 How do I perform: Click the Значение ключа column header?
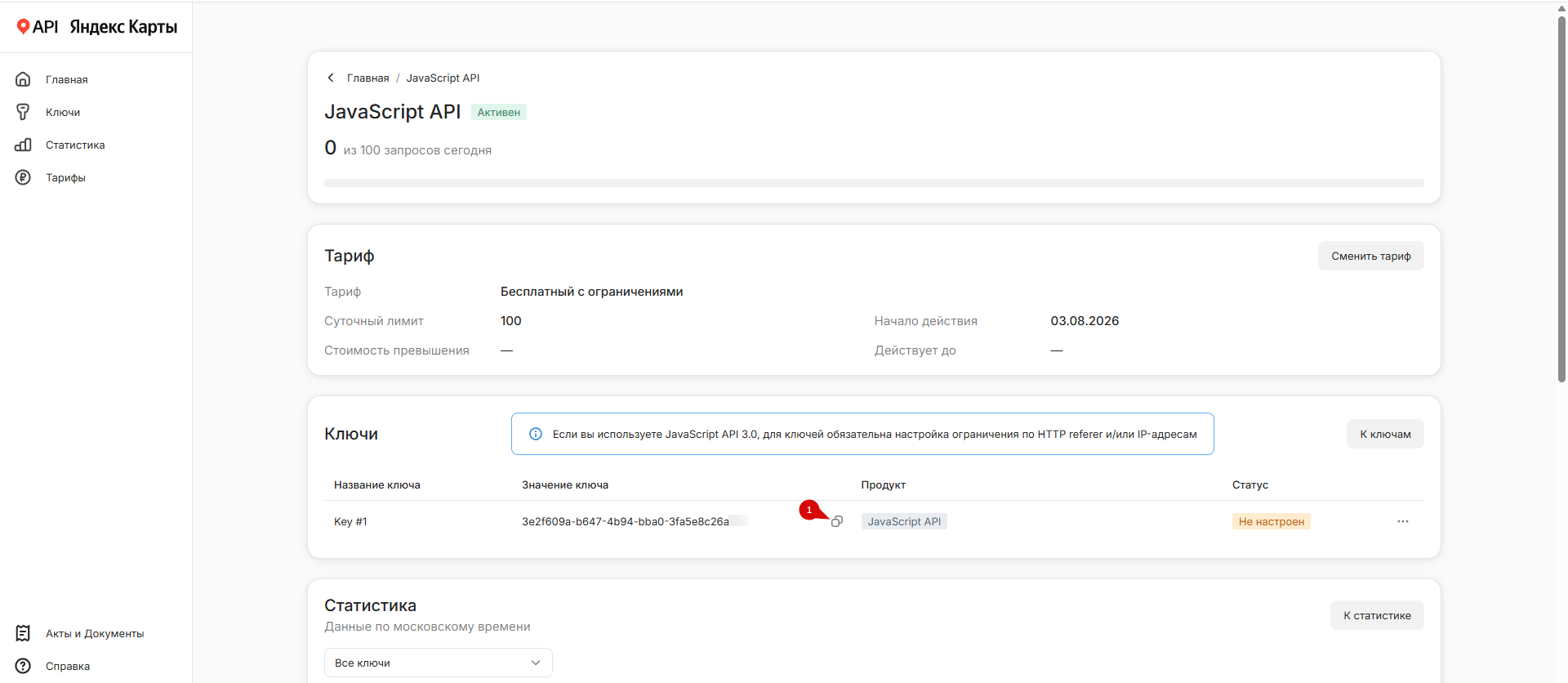565,484
